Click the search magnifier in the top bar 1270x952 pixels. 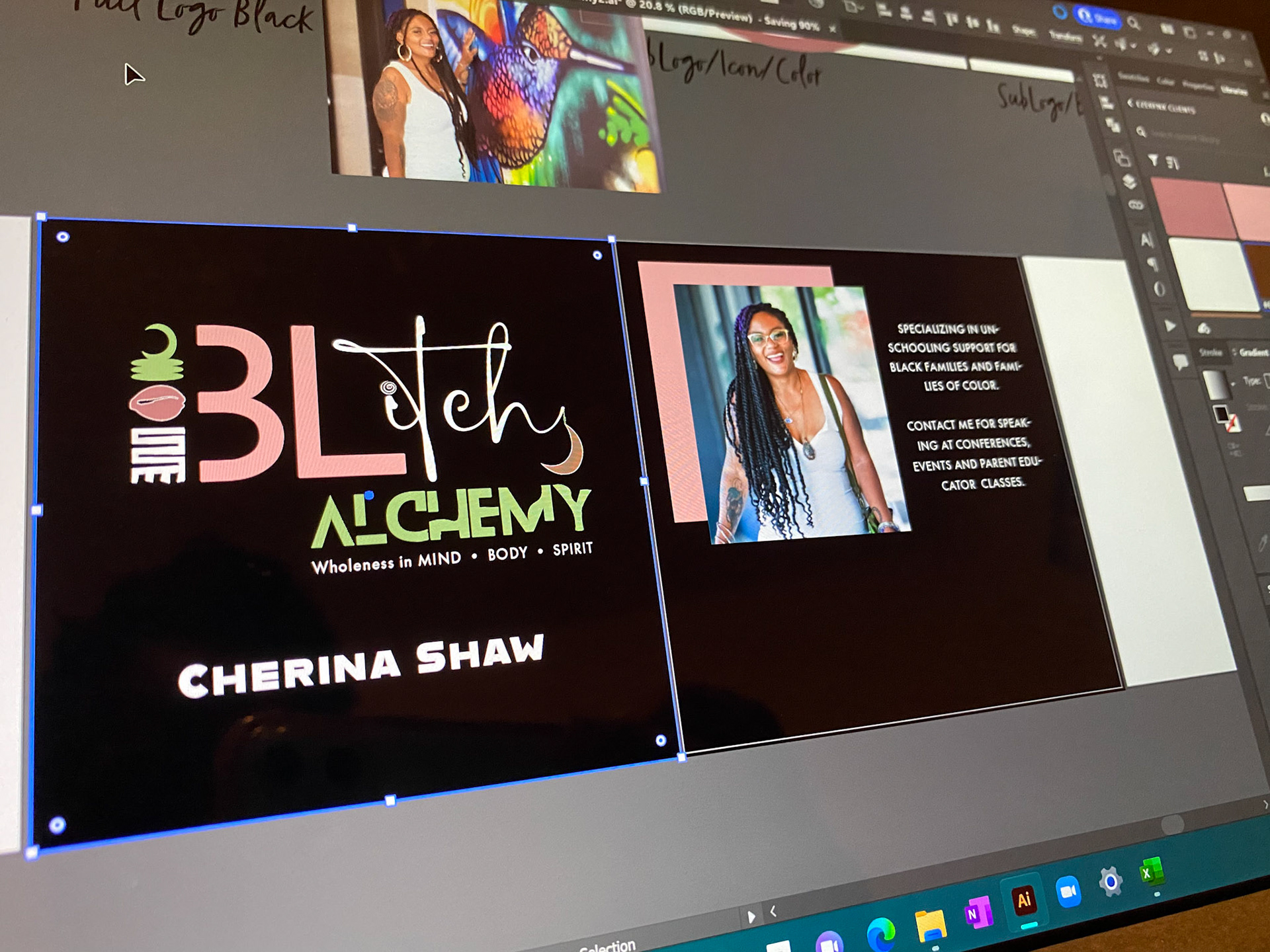click(1134, 24)
